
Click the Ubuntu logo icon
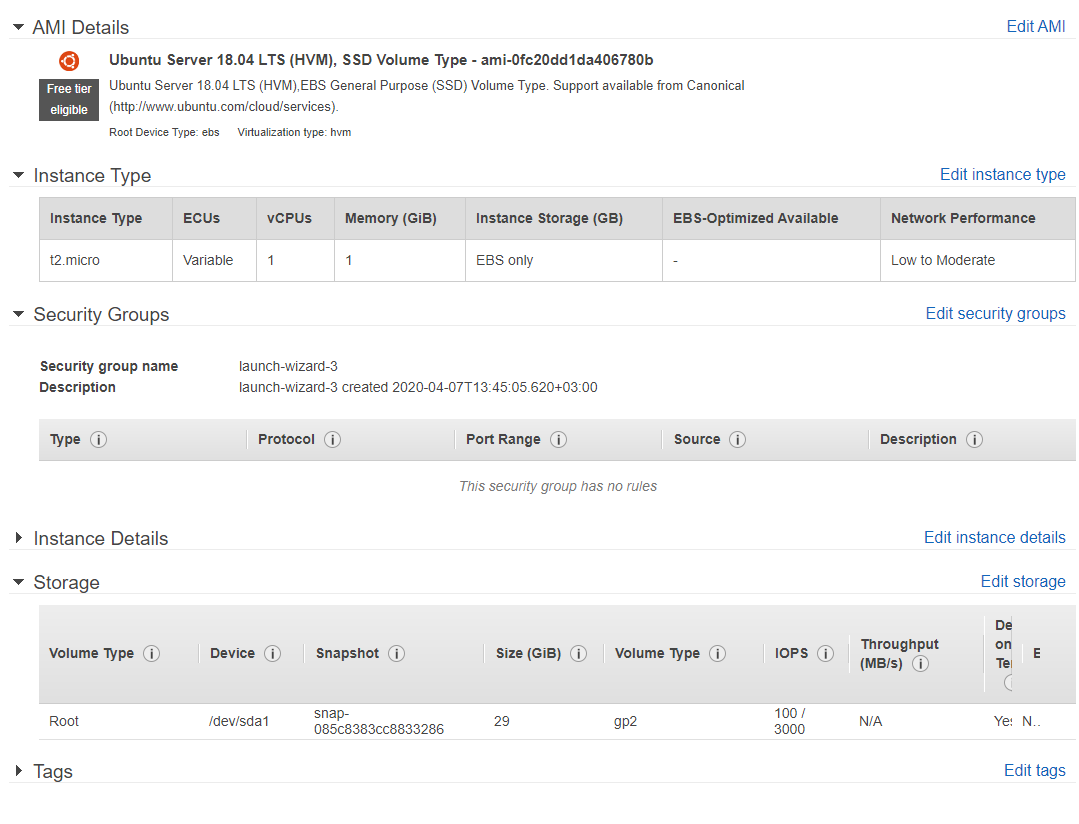point(69,61)
